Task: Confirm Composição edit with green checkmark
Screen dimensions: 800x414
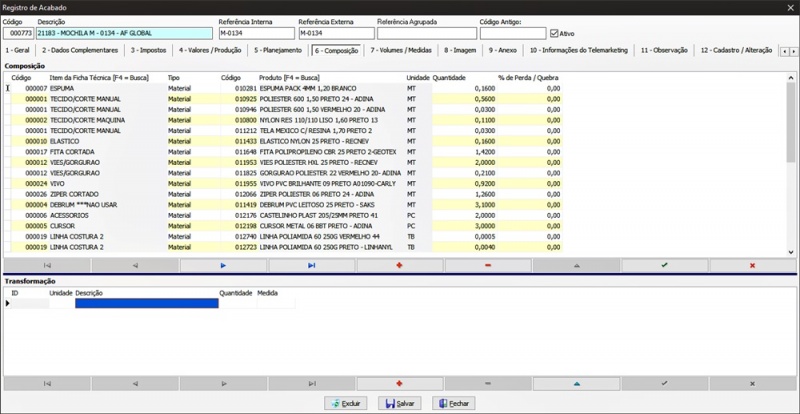Action: click(x=664, y=265)
